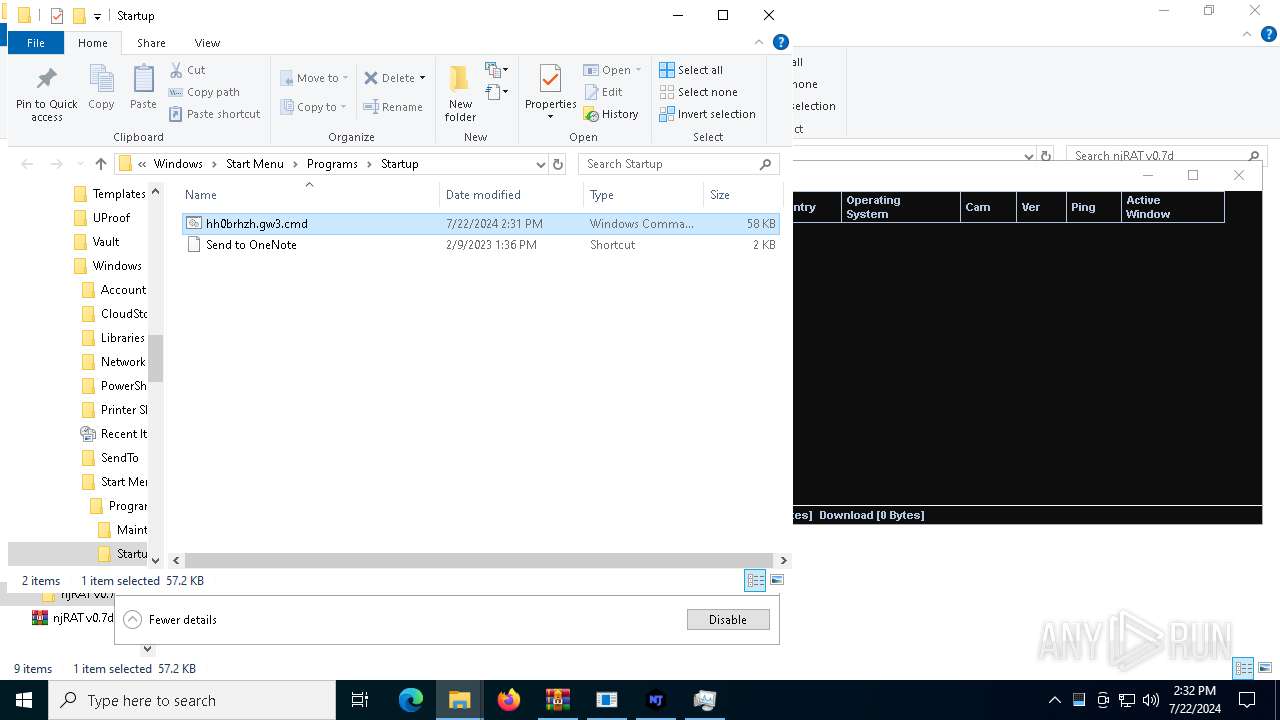Click Open in the ribbon

click(612, 70)
